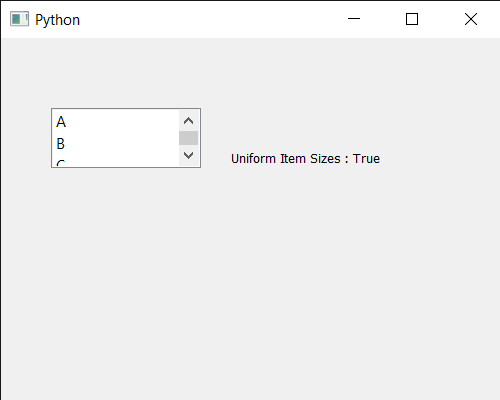
Task: Click the Uniform Item Sizes label
Action: pyautogui.click(x=305, y=159)
